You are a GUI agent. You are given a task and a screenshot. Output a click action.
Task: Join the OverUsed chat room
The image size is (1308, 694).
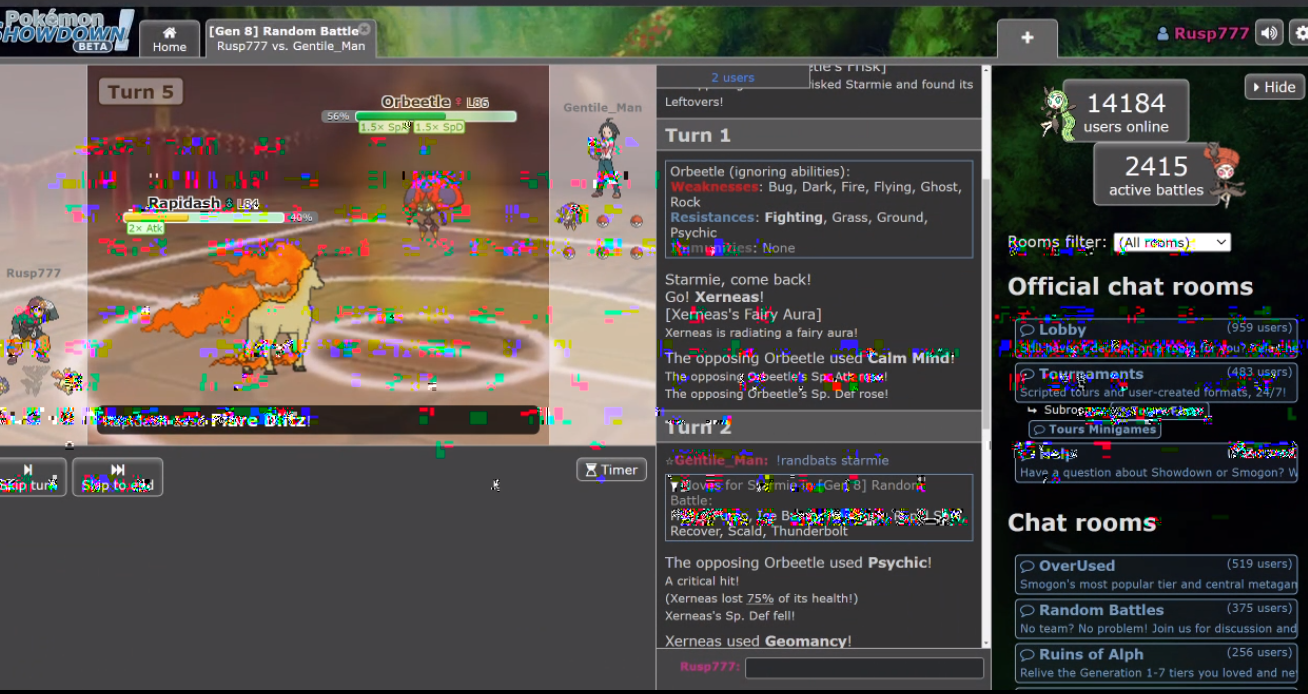click(1156, 574)
